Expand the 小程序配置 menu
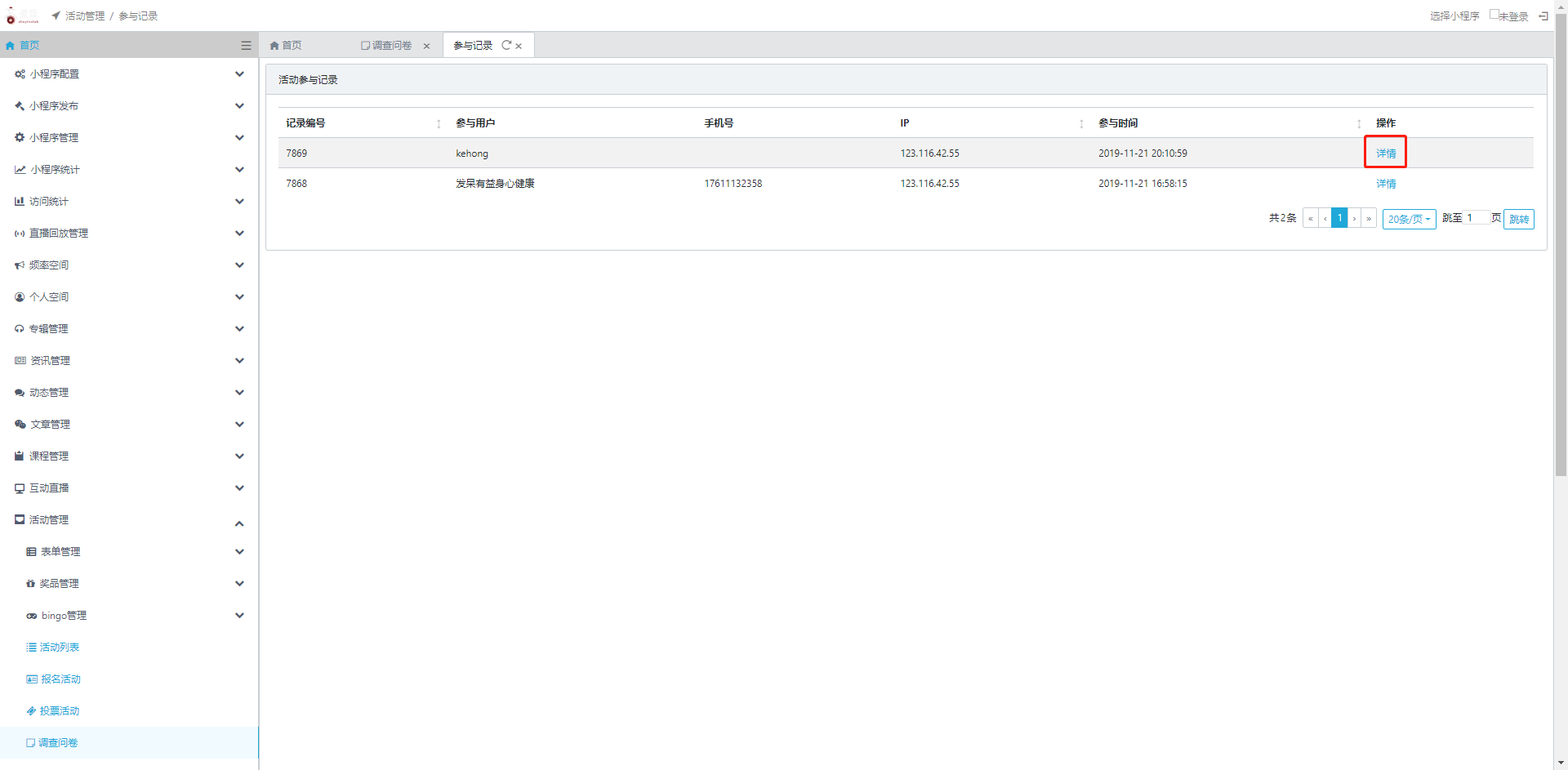 pos(239,74)
